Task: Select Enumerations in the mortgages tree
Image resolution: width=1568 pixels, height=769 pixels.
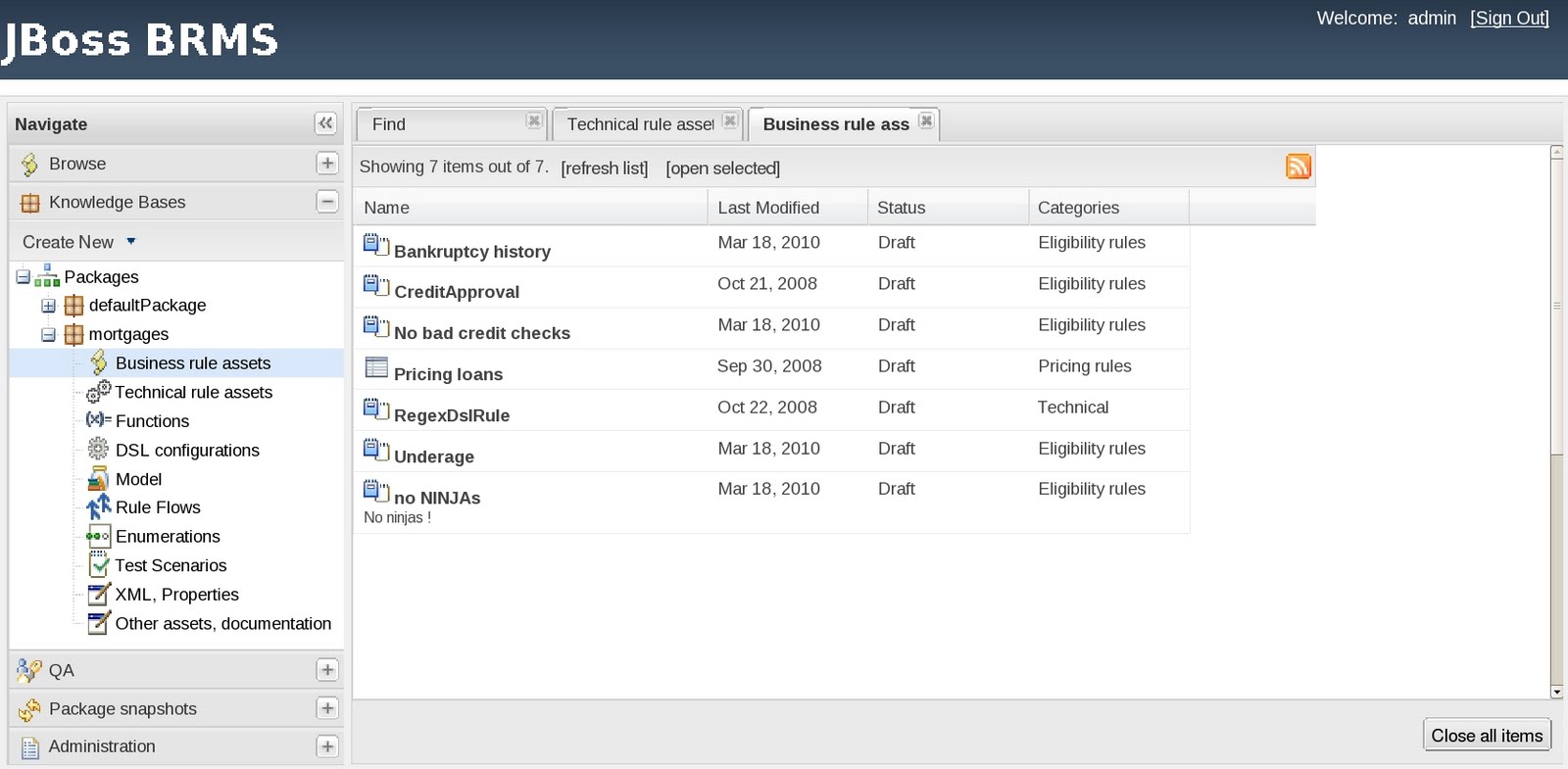Action: point(168,537)
